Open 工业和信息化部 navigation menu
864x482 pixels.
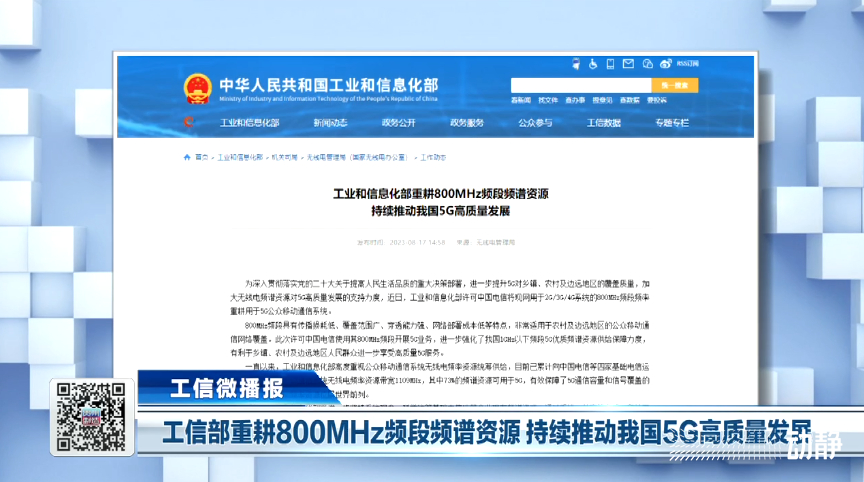pyautogui.click(x=250, y=123)
